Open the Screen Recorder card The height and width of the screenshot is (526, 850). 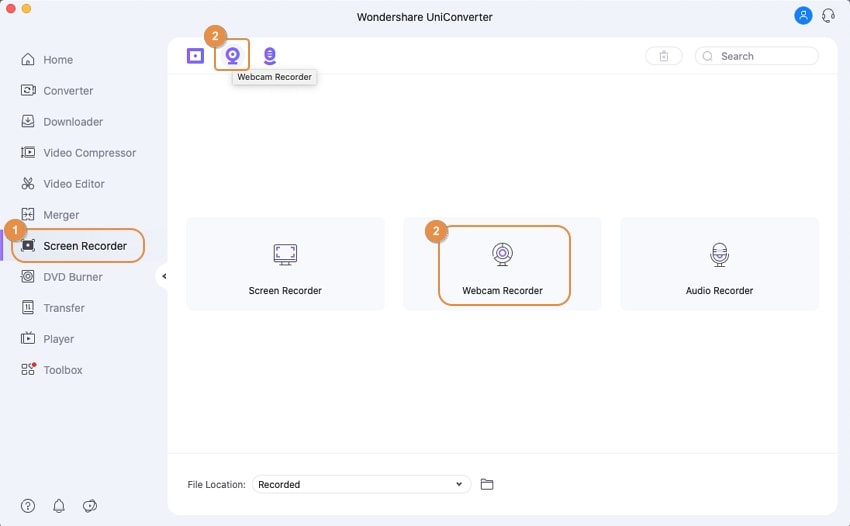(285, 264)
